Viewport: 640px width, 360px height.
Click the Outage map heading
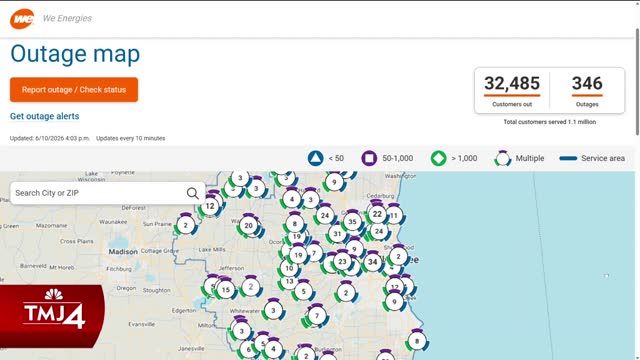tap(75, 54)
